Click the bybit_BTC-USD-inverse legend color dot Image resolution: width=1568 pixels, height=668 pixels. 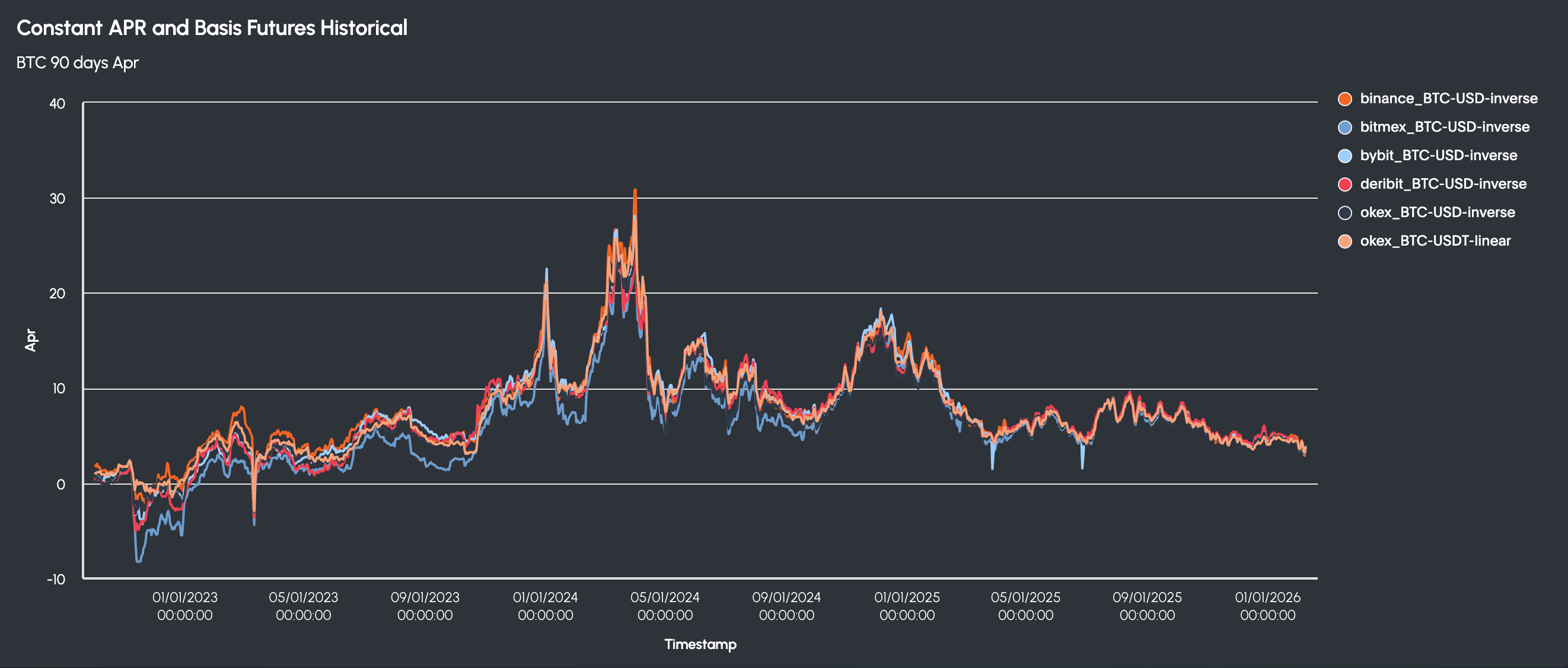1344,156
